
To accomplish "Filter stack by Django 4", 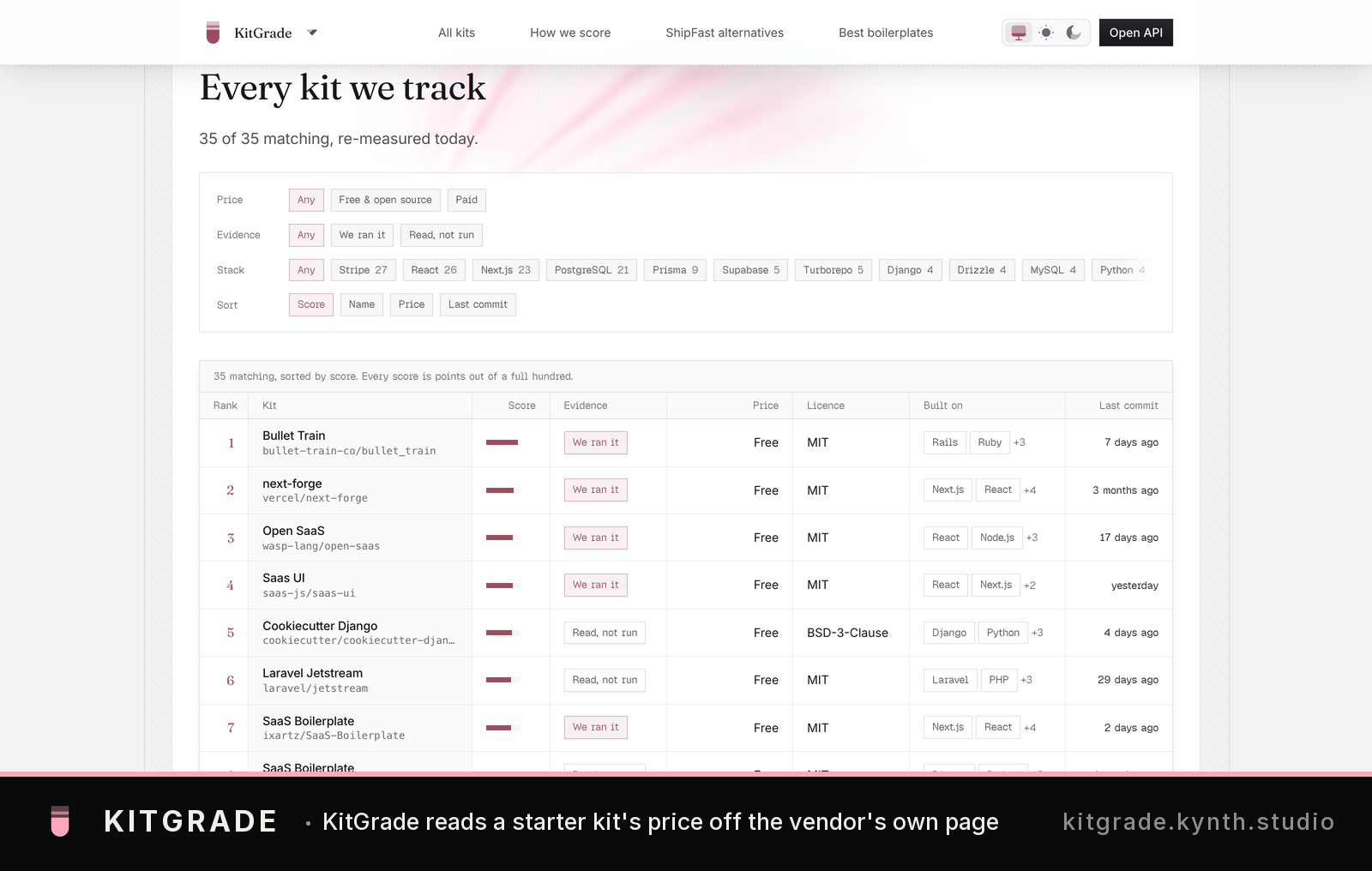I will [910, 270].
